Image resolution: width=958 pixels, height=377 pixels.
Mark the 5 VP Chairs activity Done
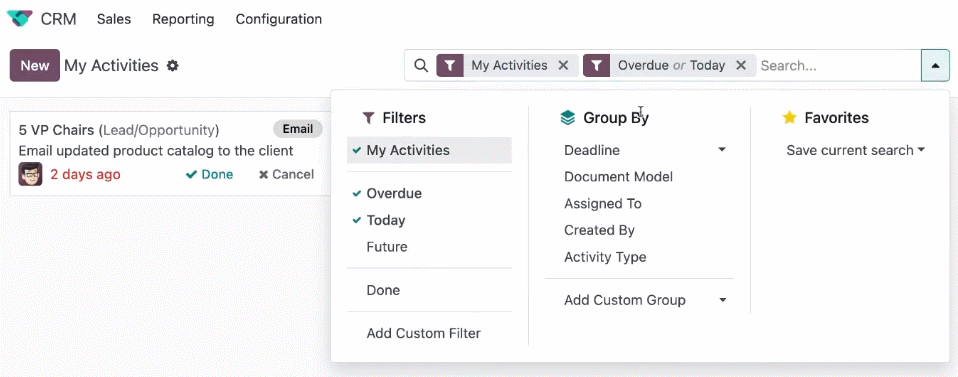pyautogui.click(x=210, y=175)
